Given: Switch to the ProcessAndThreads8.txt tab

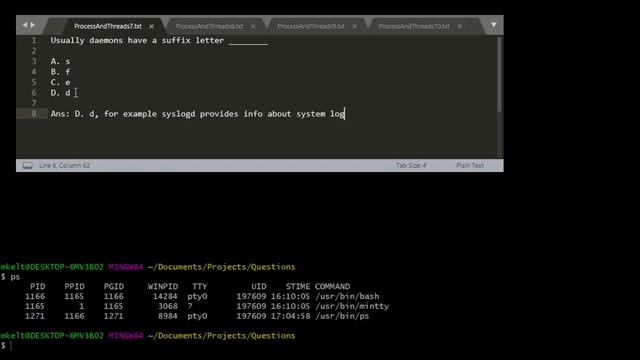Looking at the screenshot, I should coord(209,26).
